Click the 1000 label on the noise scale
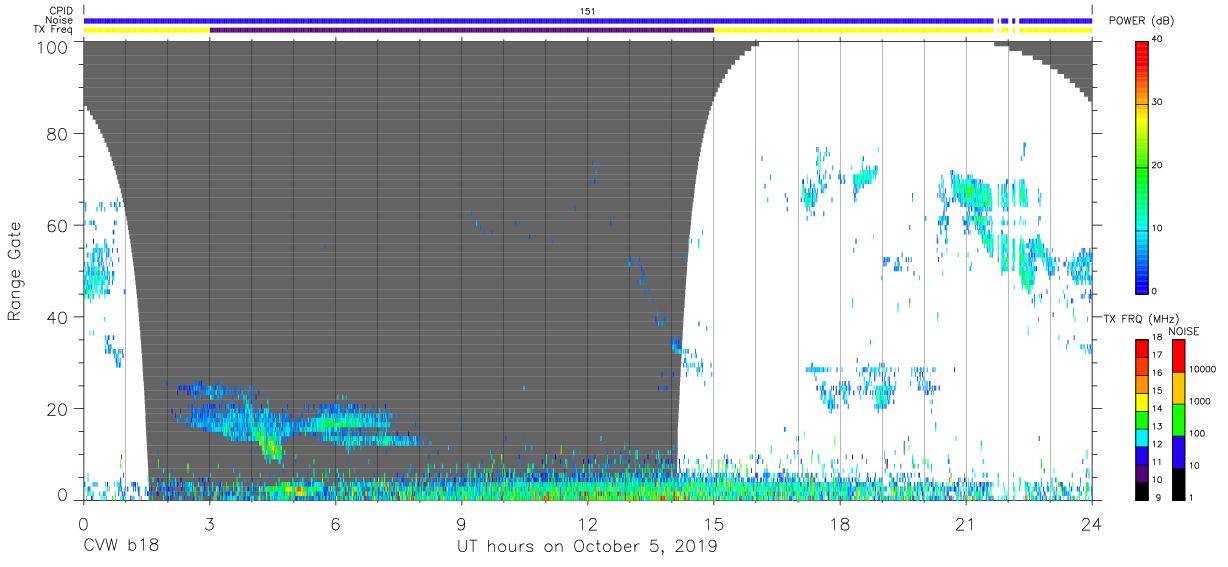The image size is (1228, 567). [x=1201, y=401]
